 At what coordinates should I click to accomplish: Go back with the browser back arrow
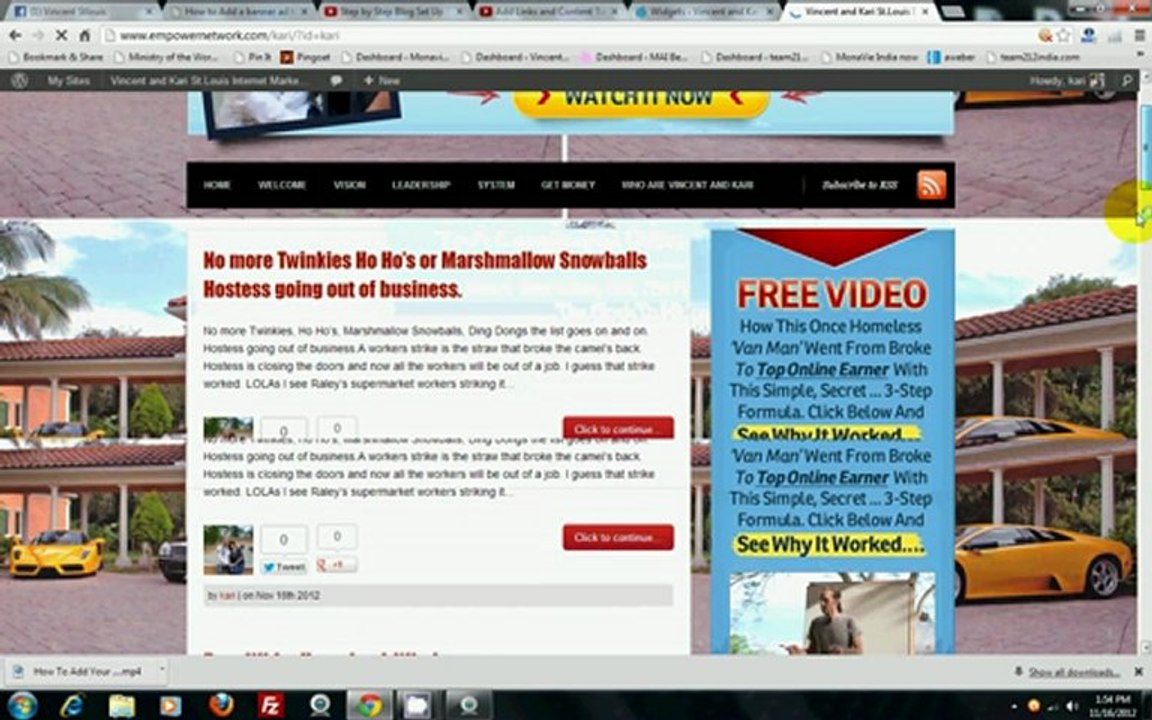tap(15, 35)
